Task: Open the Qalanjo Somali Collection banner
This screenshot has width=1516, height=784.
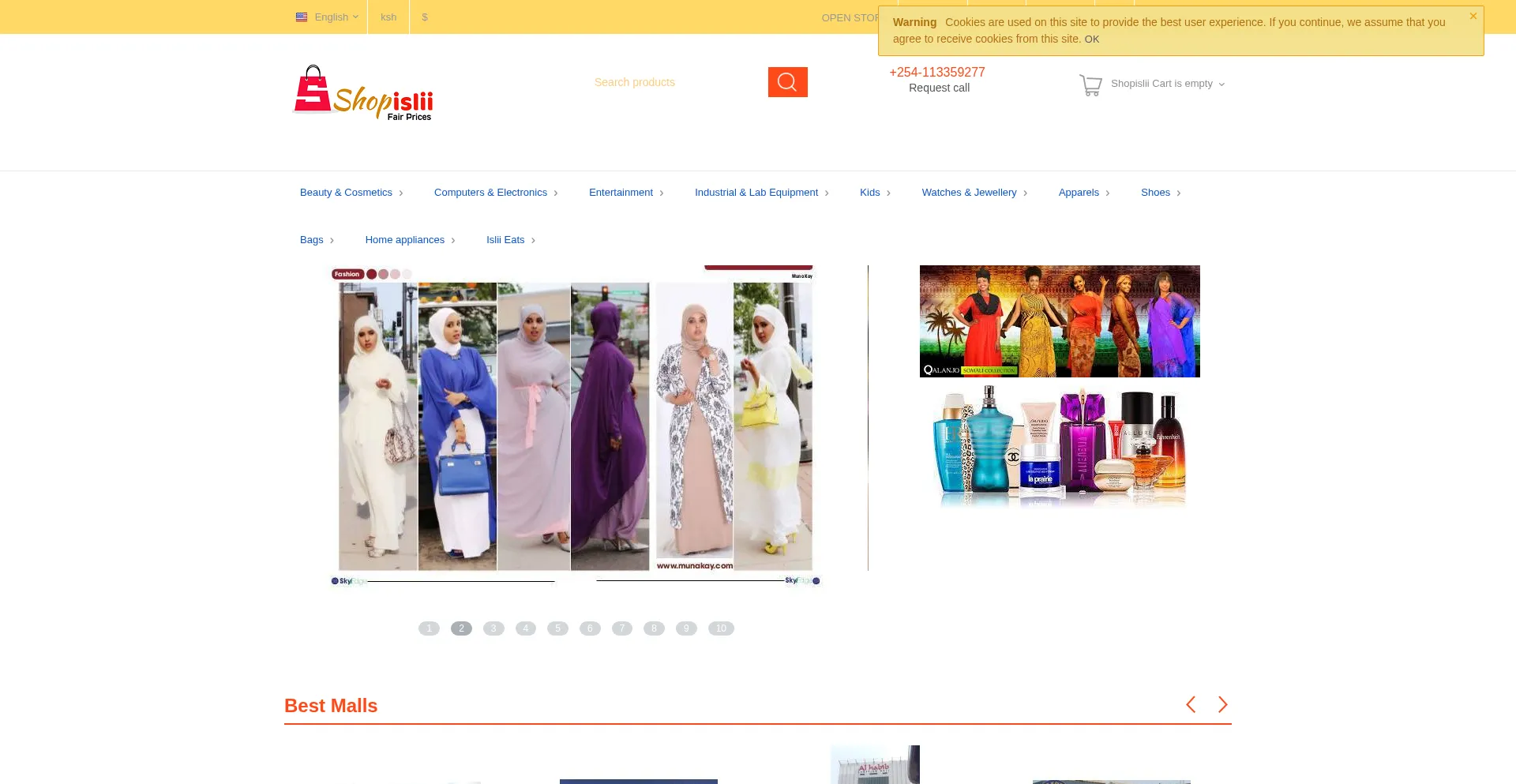Action: tap(1060, 321)
